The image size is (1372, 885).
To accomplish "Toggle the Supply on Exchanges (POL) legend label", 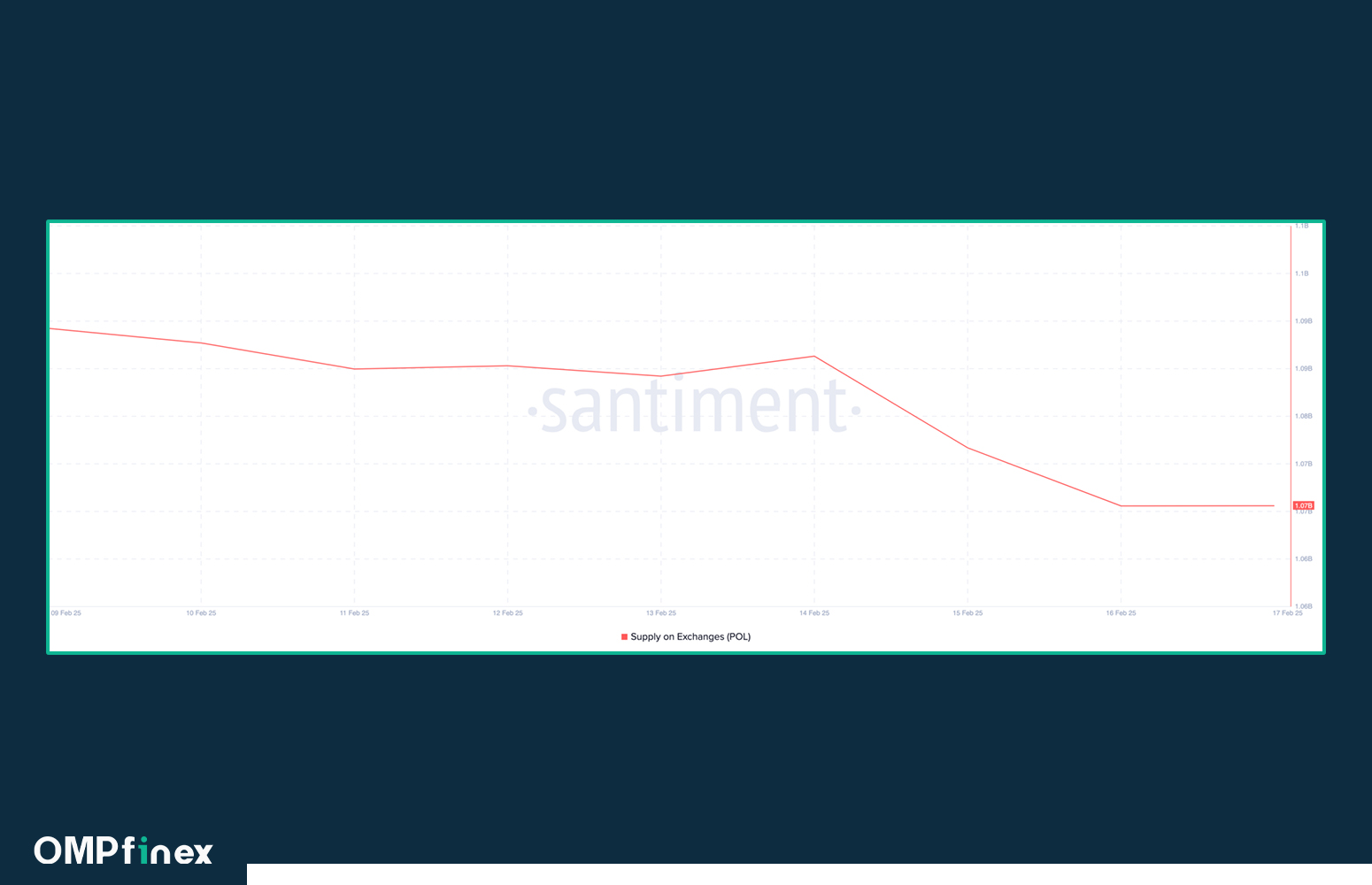I will [690, 637].
